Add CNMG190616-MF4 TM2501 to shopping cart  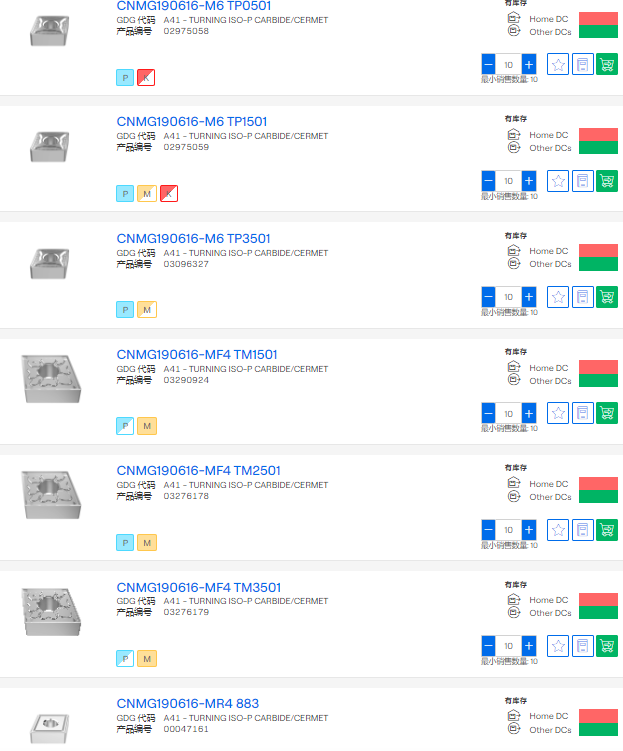tap(606, 530)
